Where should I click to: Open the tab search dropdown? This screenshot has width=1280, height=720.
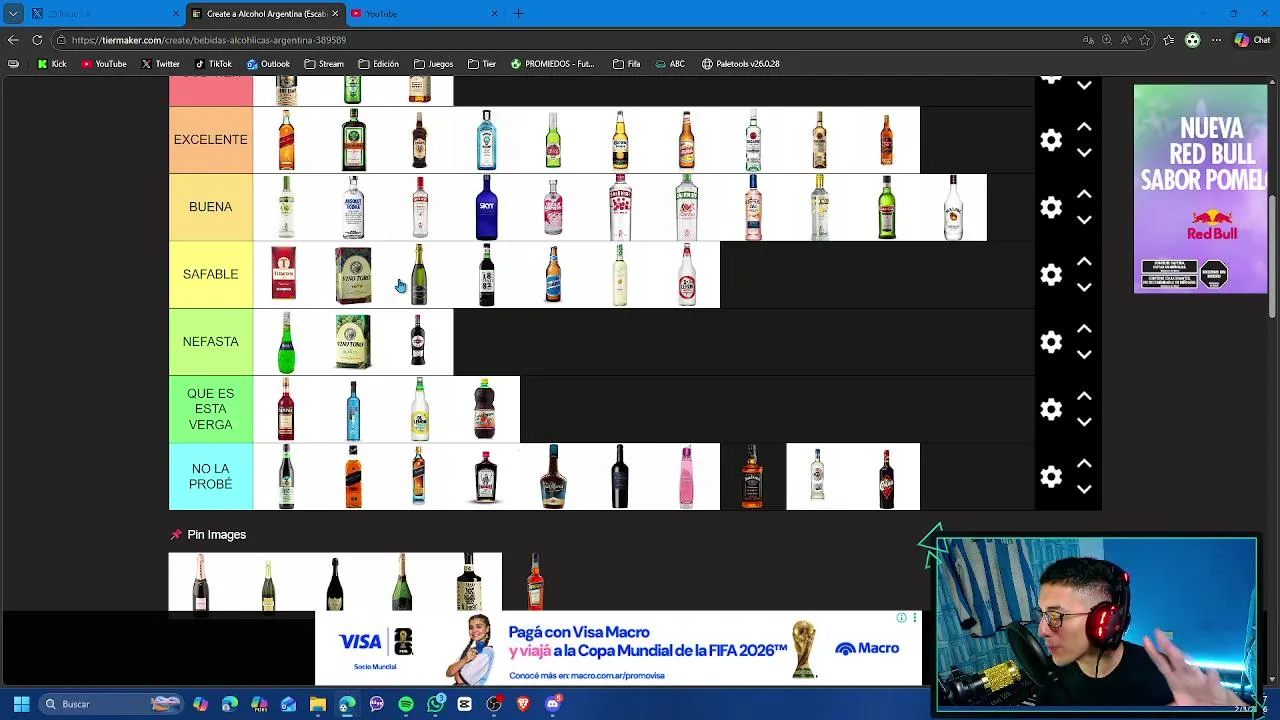pos(13,14)
